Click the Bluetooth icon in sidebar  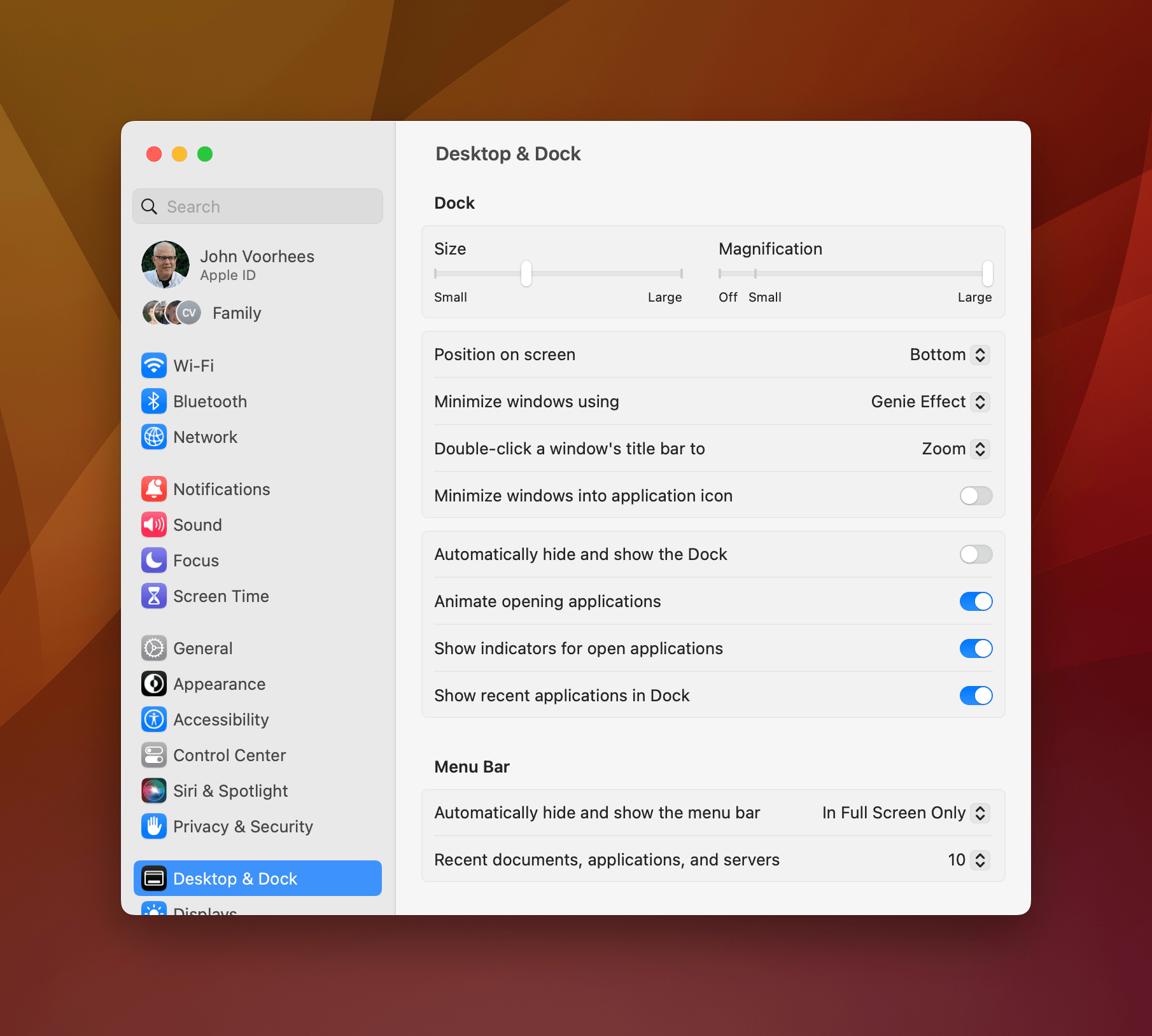click(154, 402)
